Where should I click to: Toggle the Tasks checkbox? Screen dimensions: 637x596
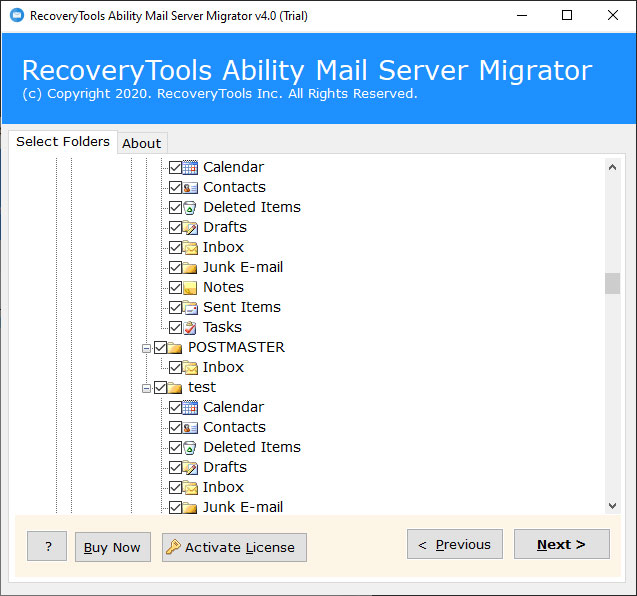point(176,327)
